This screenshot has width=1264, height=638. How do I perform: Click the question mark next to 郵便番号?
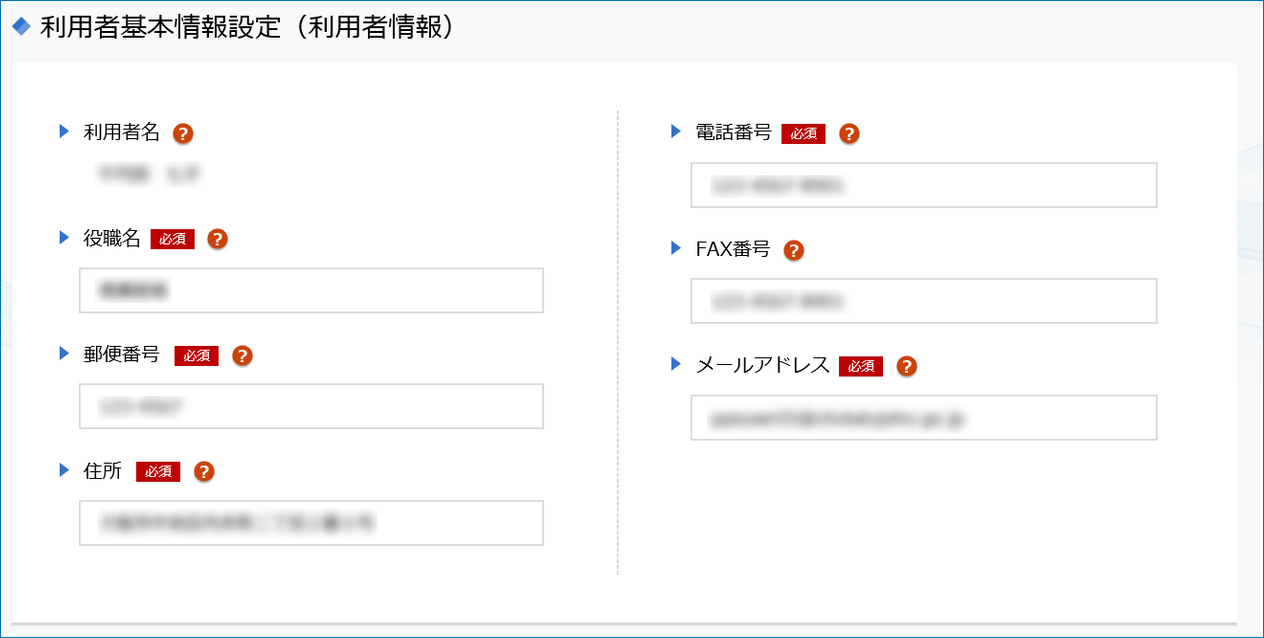(x=242, y=355)
